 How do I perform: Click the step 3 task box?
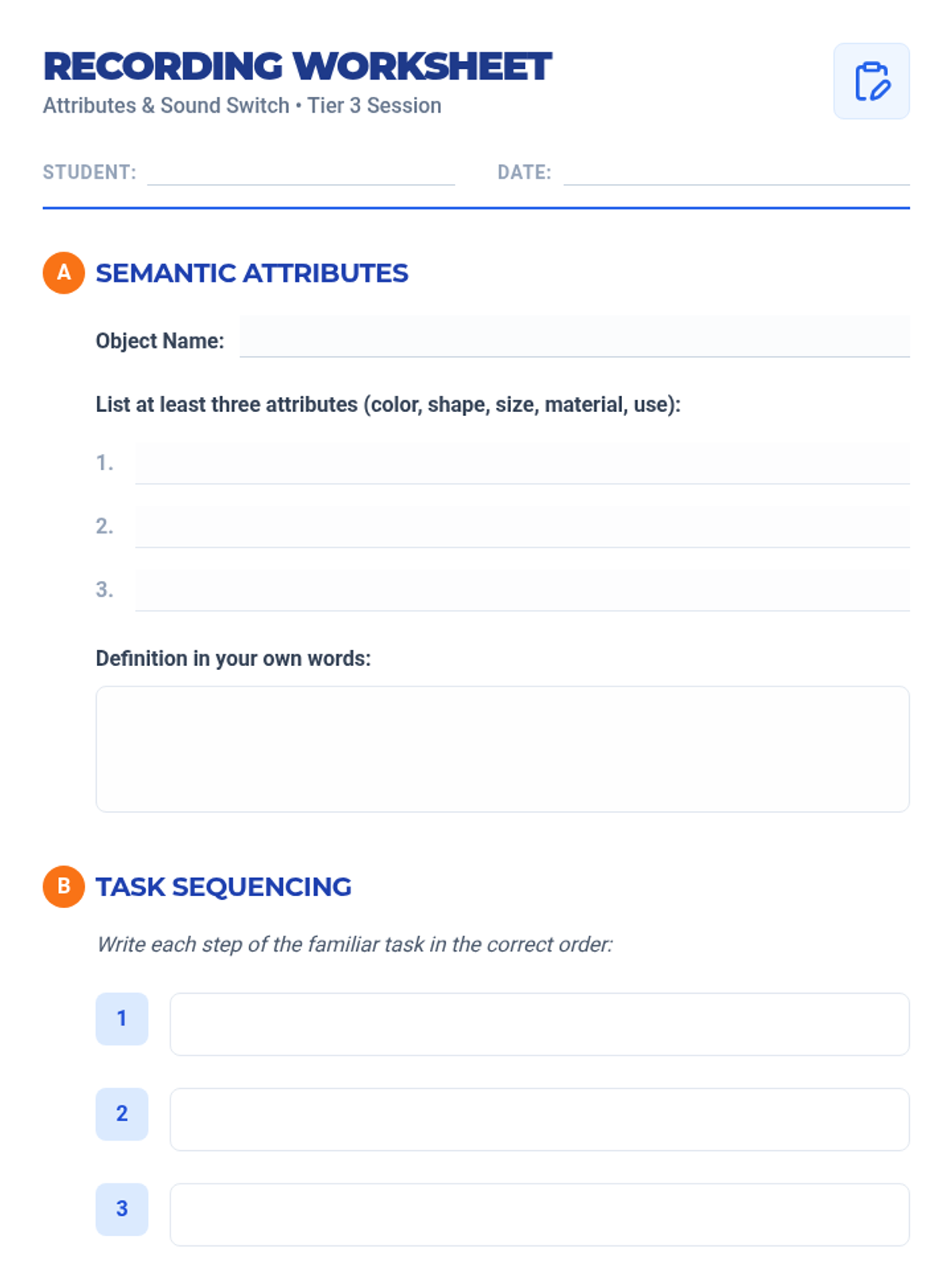tap(539, 1214)
